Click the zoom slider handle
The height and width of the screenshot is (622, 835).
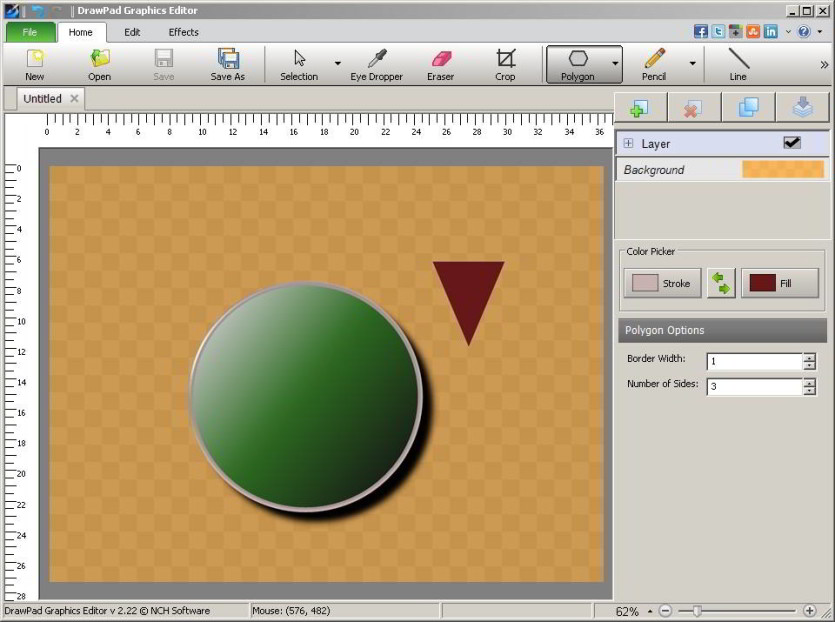pos(697,611)
